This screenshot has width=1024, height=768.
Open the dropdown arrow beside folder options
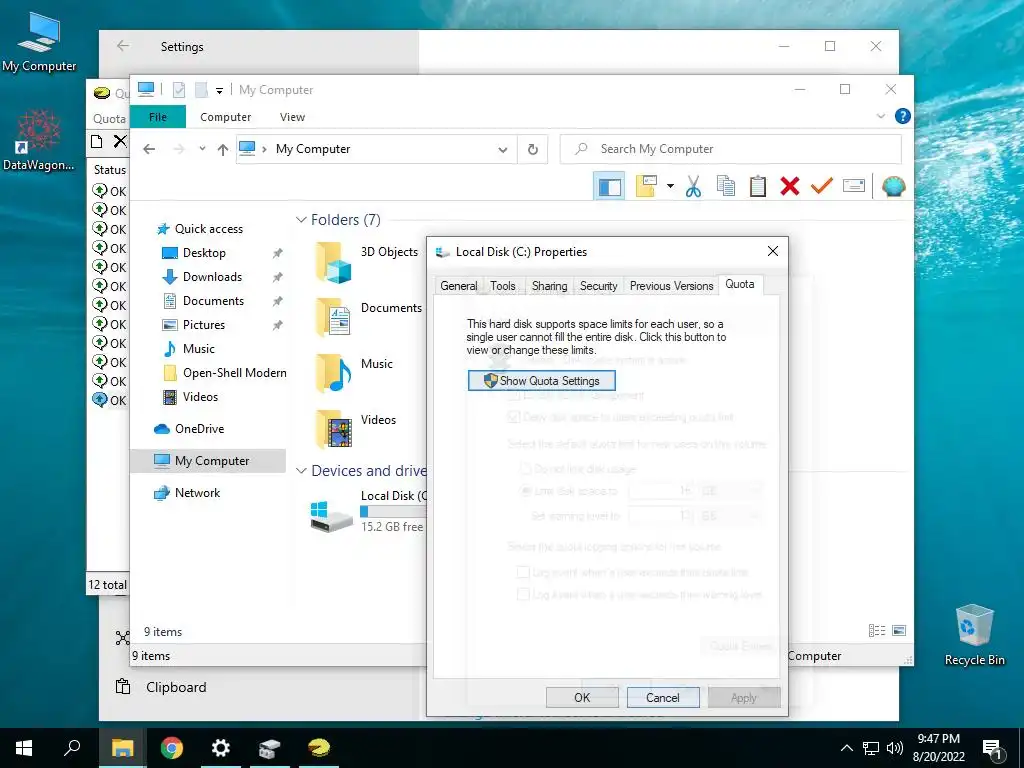[x=670, y=186]
